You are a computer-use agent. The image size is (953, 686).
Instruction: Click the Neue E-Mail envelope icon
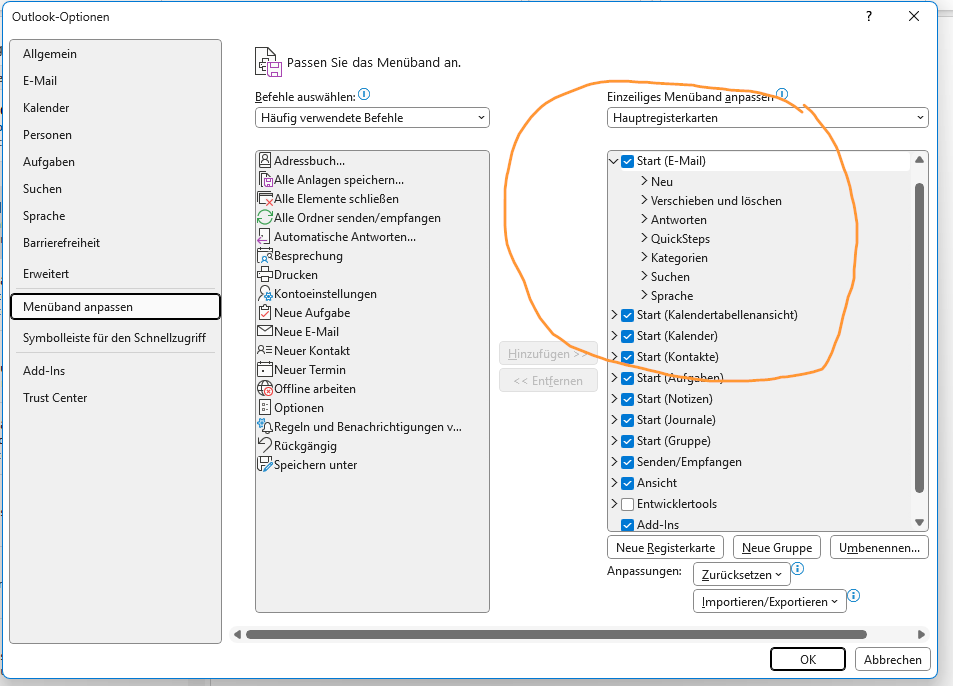265,331
